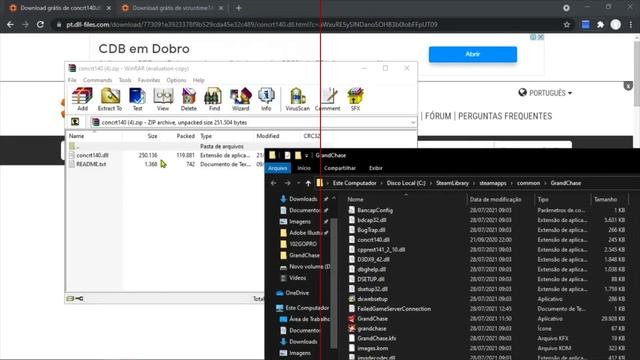Switch to the vcruntime download tab
The height and width of the screenshot is (360, 640).
(172, 8)
